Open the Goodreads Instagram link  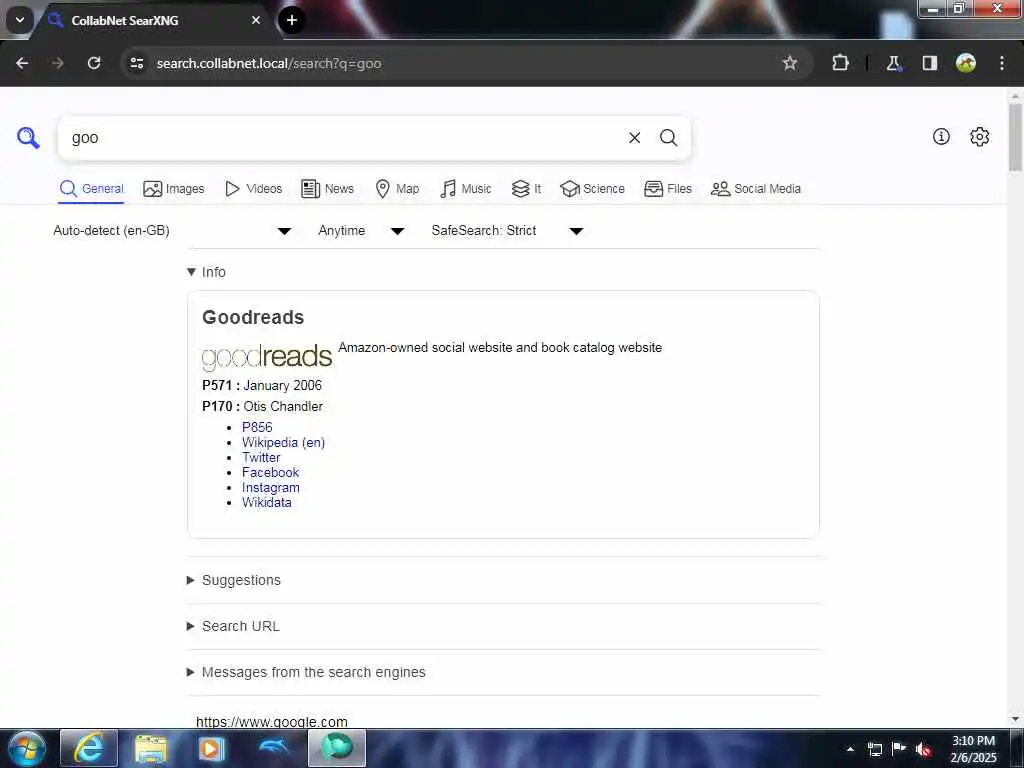pos(270,488)
